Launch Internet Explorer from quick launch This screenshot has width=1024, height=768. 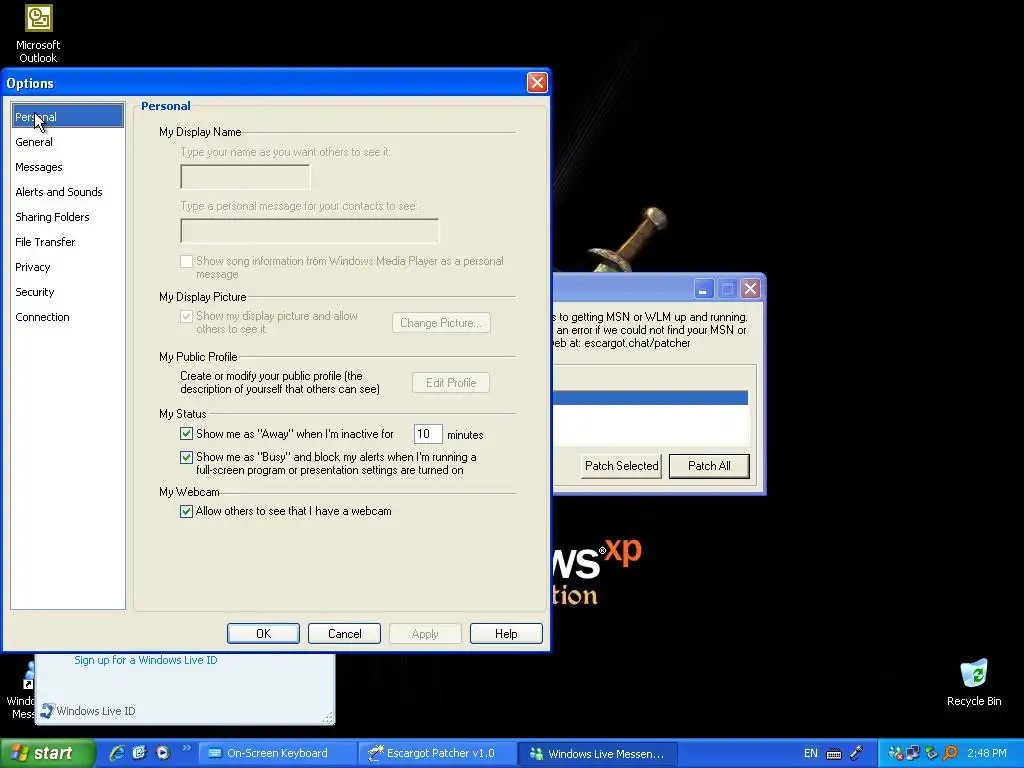[x=117, y=753]
